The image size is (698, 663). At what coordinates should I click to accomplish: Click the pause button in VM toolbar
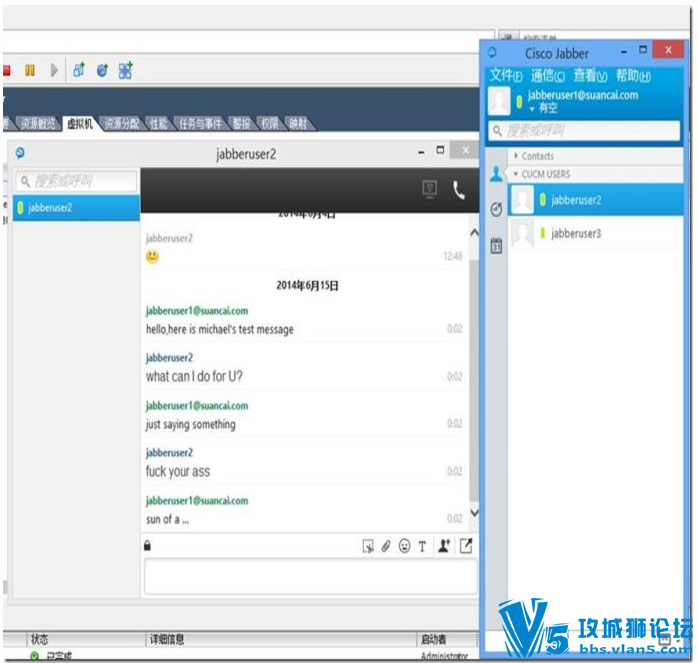tap(30, 70)
